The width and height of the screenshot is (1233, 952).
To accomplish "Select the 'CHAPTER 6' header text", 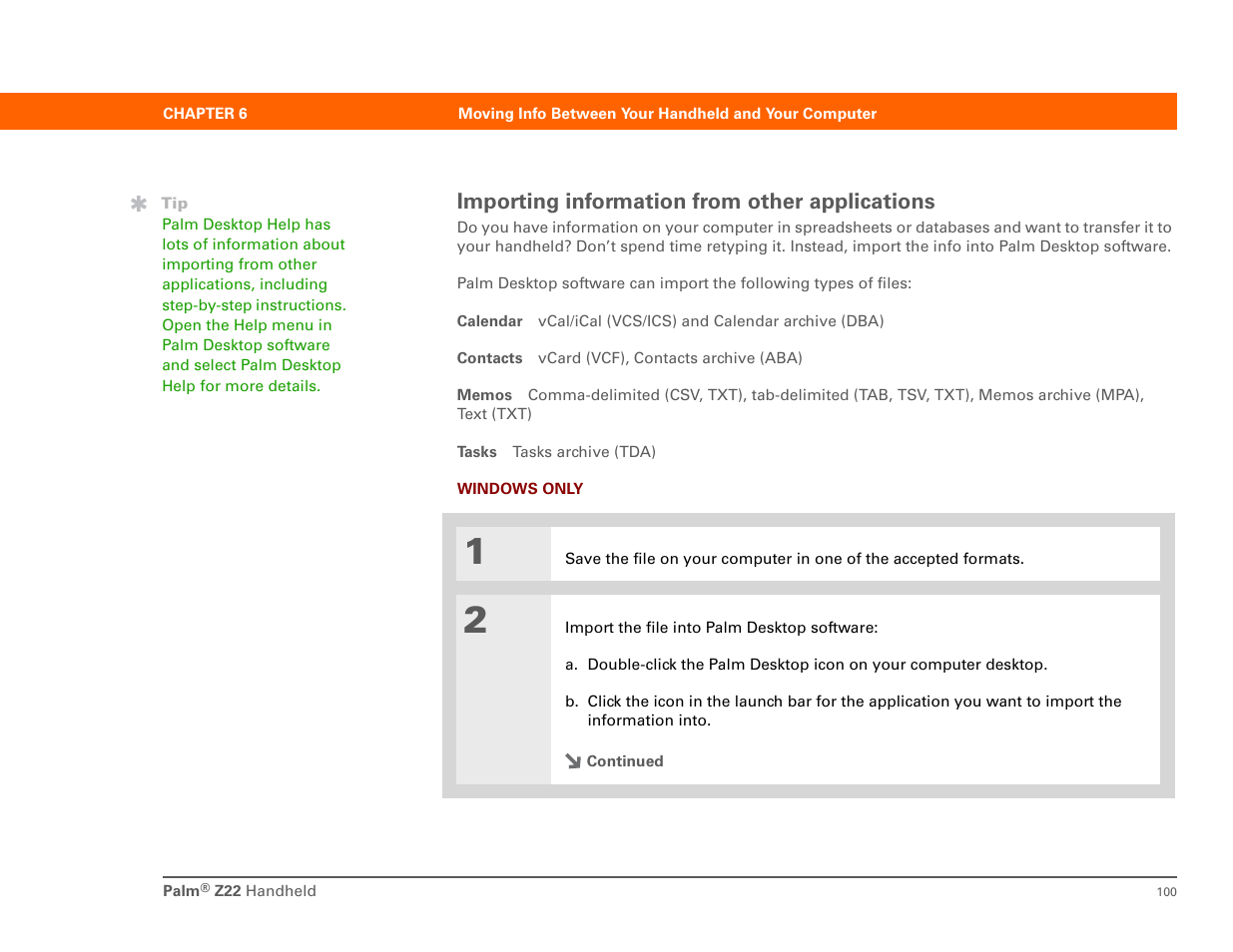I will [205, 114].
